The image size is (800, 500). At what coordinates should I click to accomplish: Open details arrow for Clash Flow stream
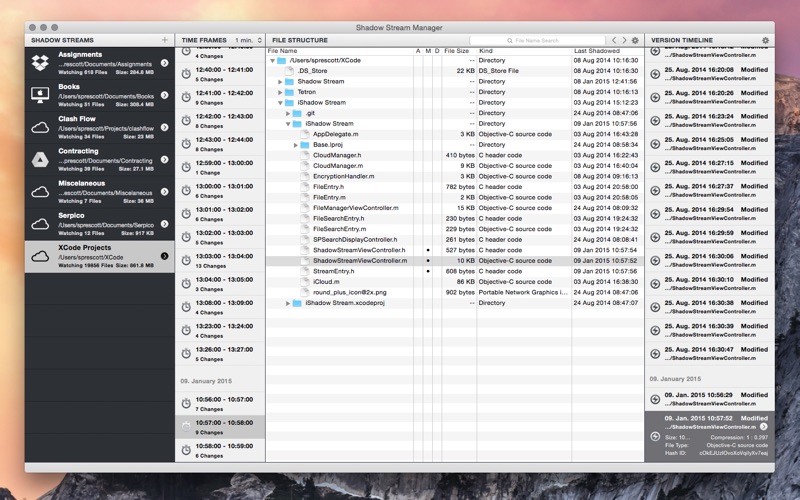pos(165,127)
